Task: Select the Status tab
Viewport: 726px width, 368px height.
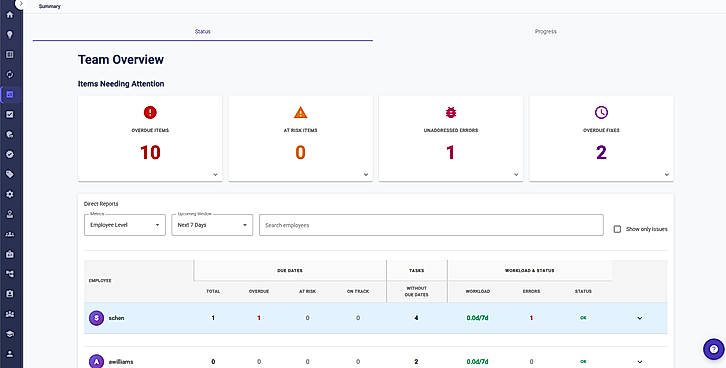Action: click(x=203, y=31)
